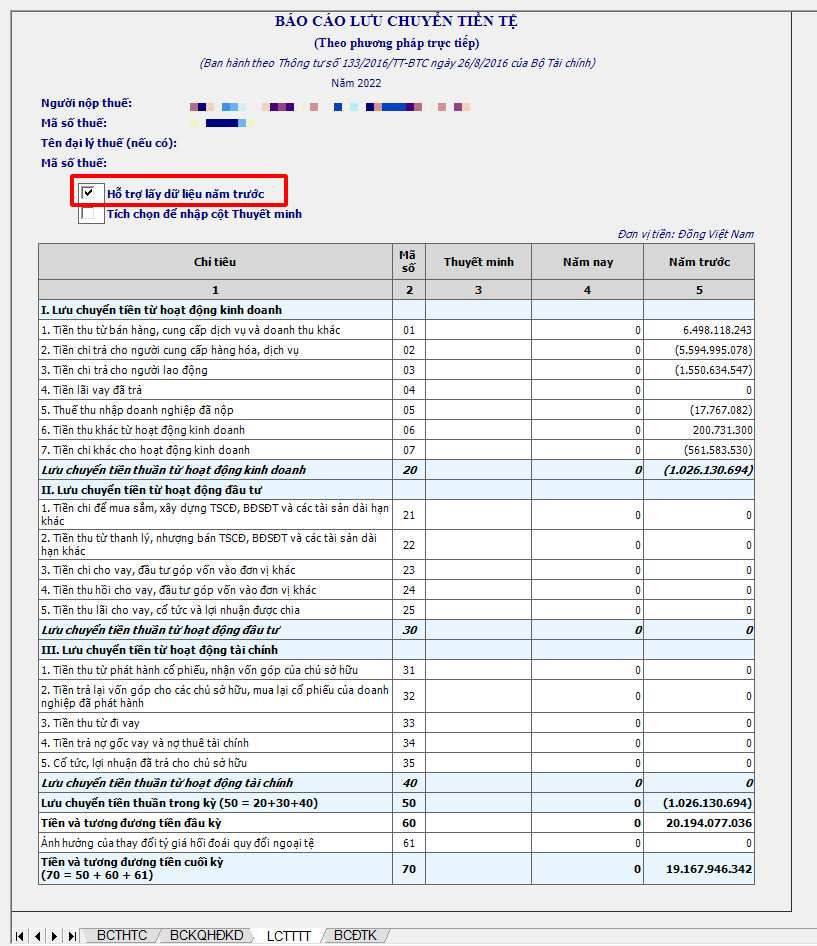Select Năm nay cell for code 61
Screen dimensions: 817x946
[587, 843]
